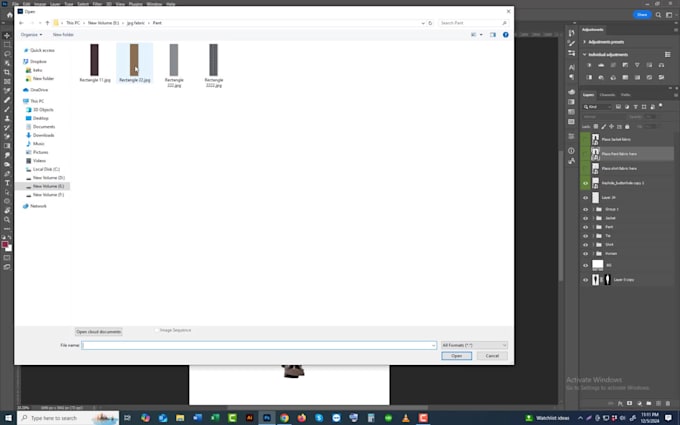680x425 pixels.
Task: Expand Adjustments presets section
Action: point(585,42)
